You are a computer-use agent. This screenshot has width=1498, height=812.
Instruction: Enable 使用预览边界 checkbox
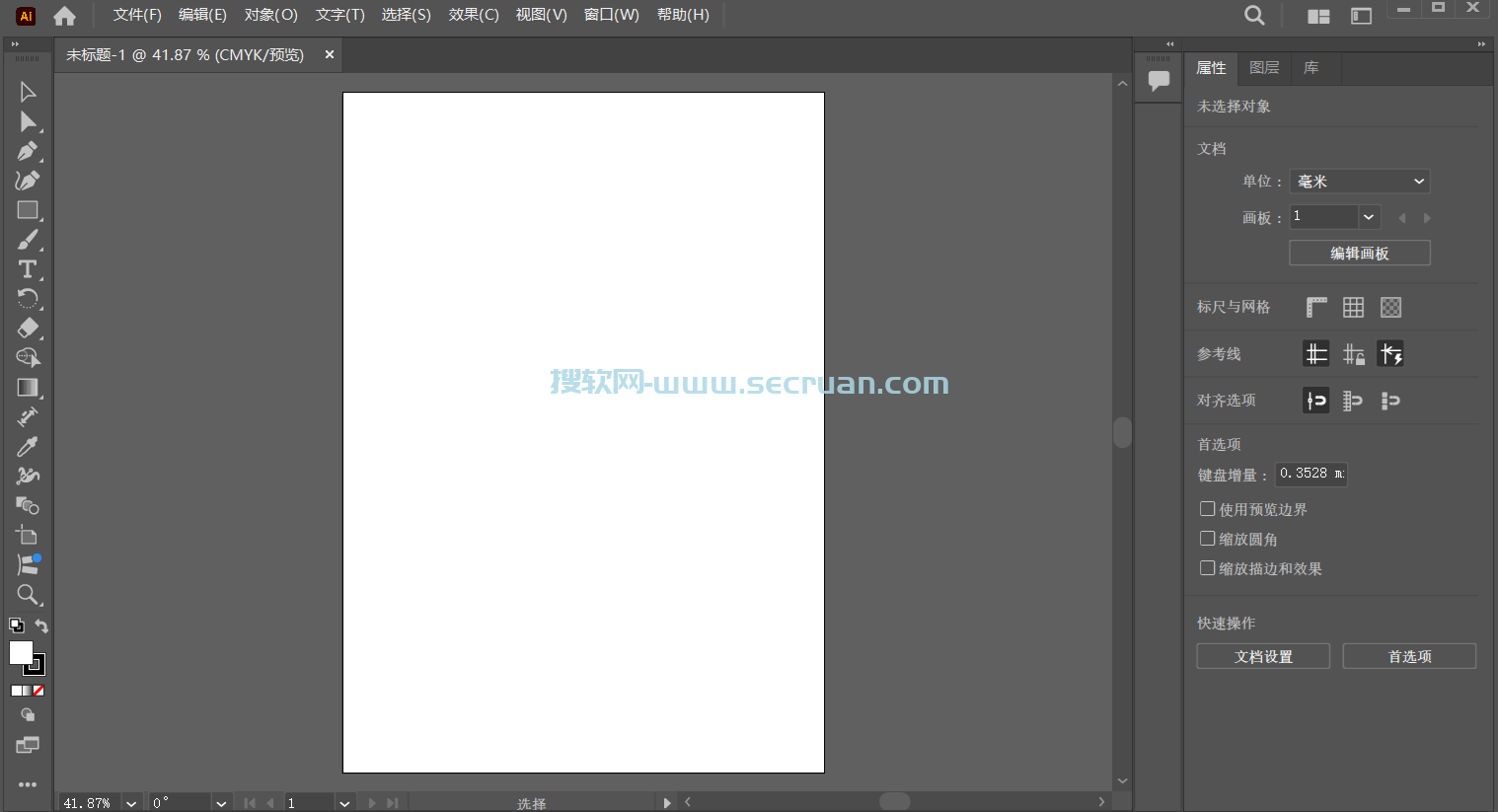tap(1207, 509)
